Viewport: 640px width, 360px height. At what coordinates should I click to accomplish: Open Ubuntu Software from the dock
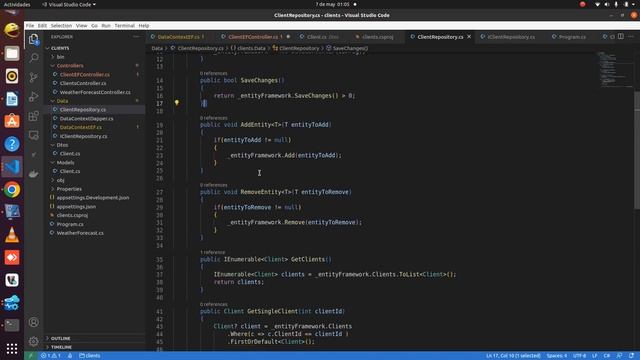coord(12,121)
